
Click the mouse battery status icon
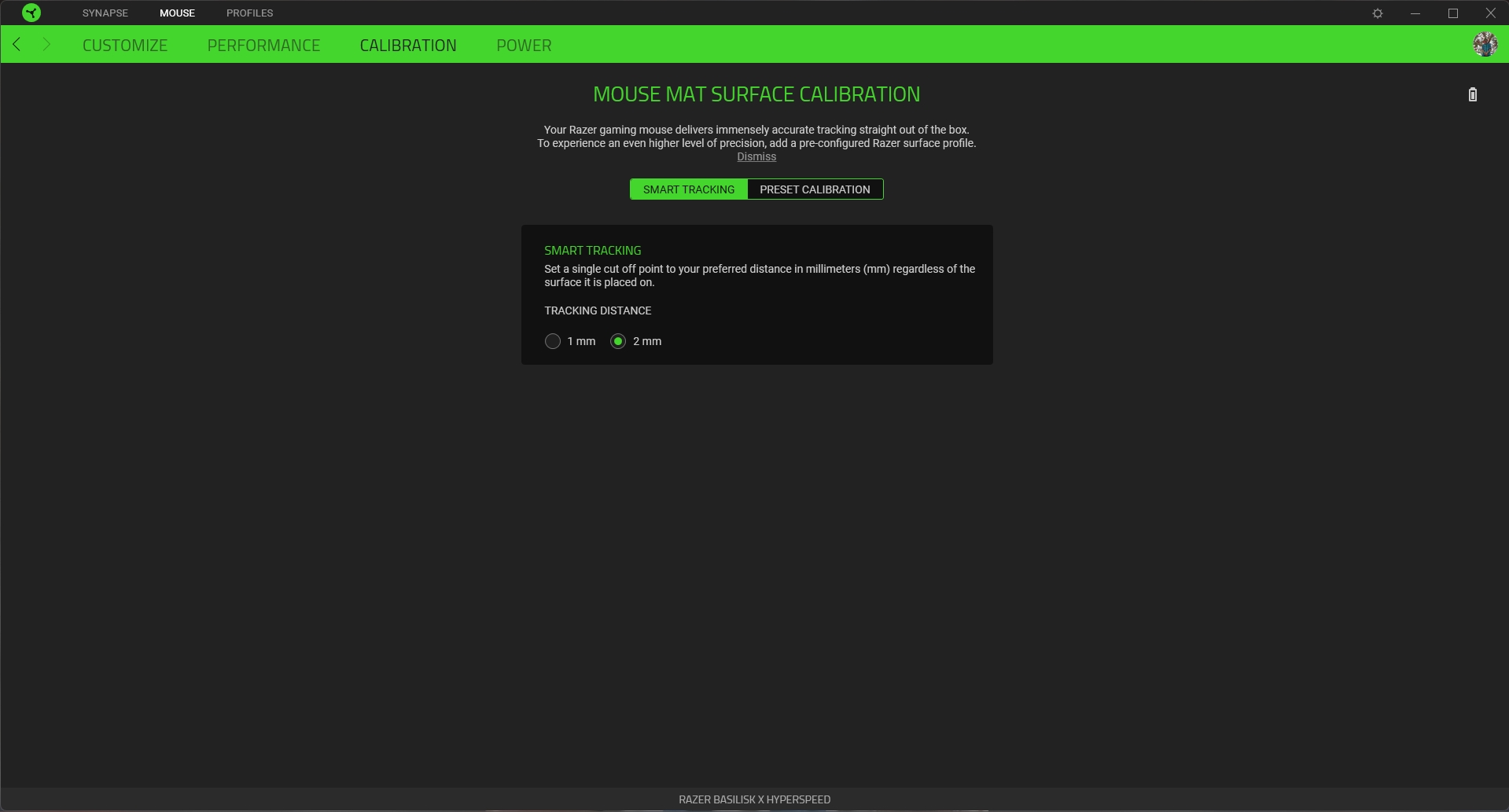(x=1473, y=94)
